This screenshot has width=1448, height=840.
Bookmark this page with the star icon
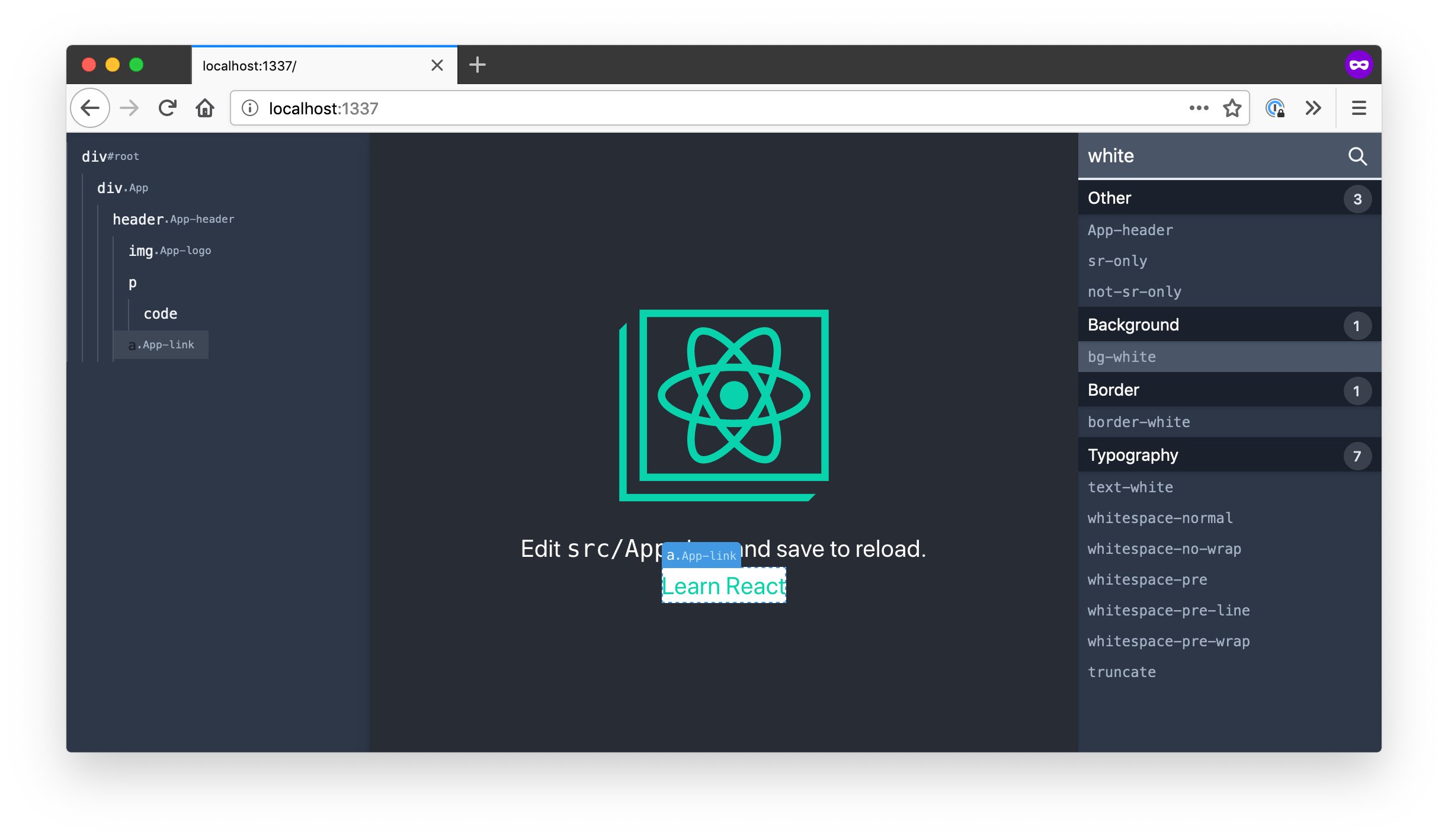1232,108
